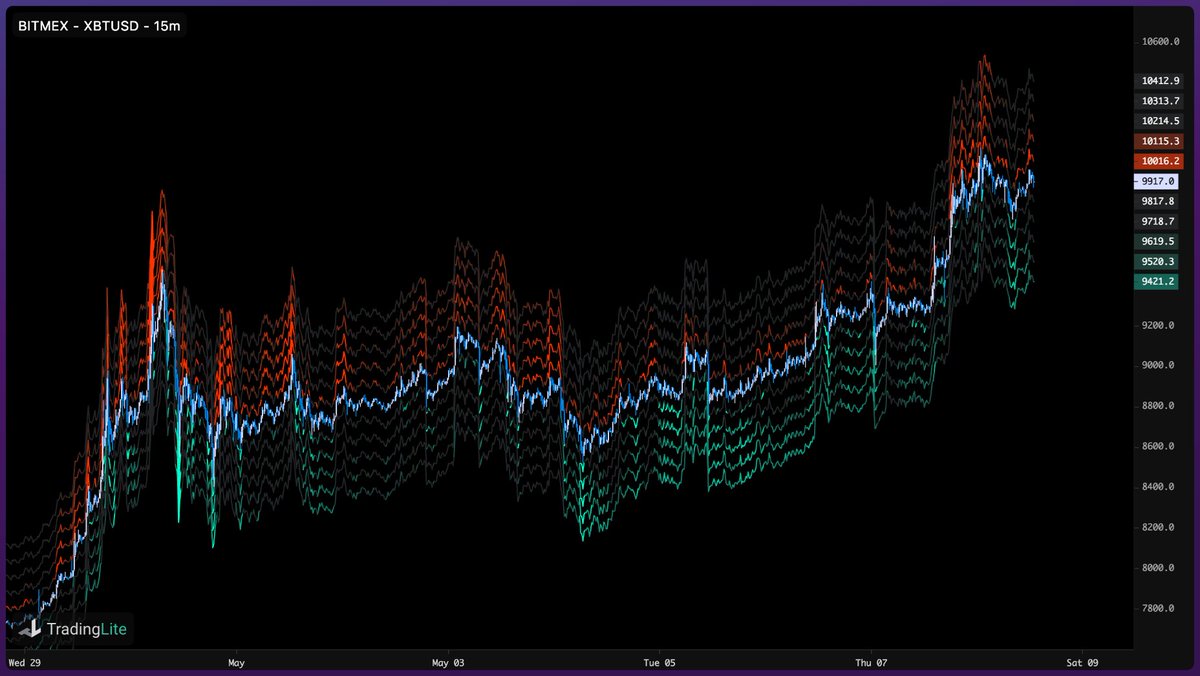
Task: Click the Wed 29 date label
Action: pyautogui.click(x=23, y=662)
